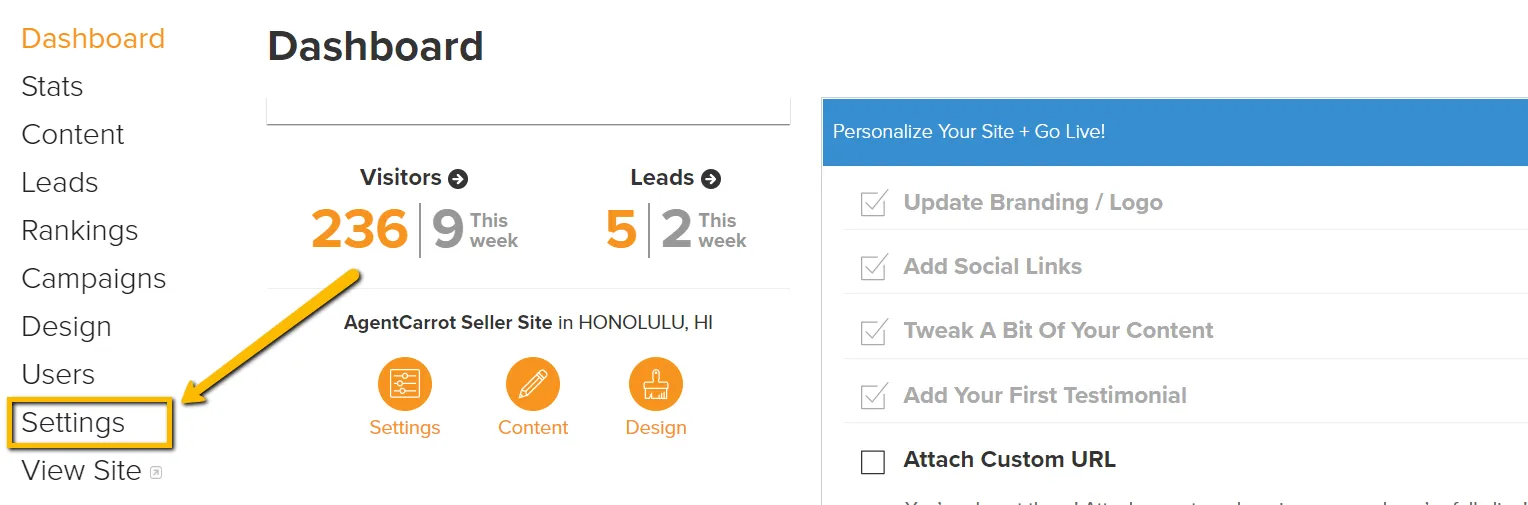Viewport: 1528px width, 505px height.
Task: Select Rankings from the sidebar
Action: pyautogui.click(x=79, y=231)
